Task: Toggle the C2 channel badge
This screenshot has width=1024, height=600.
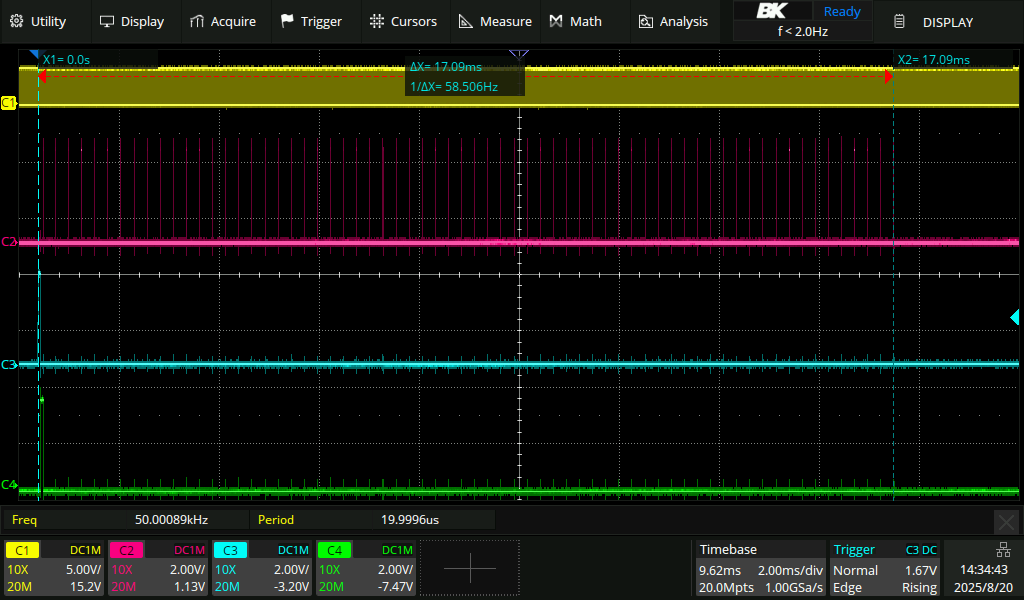Action: 126,550
